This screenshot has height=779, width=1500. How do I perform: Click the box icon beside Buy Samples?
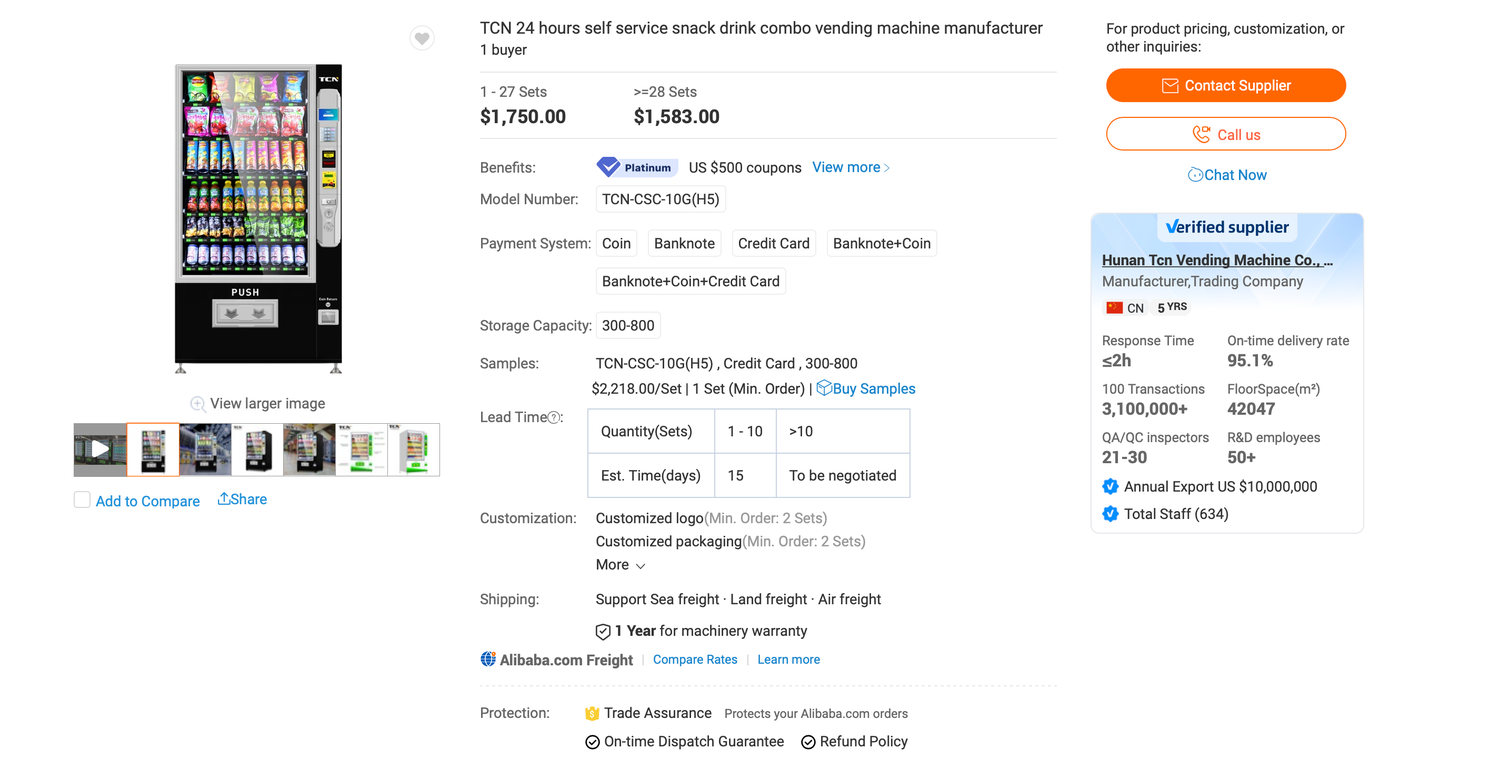[824, 388]
